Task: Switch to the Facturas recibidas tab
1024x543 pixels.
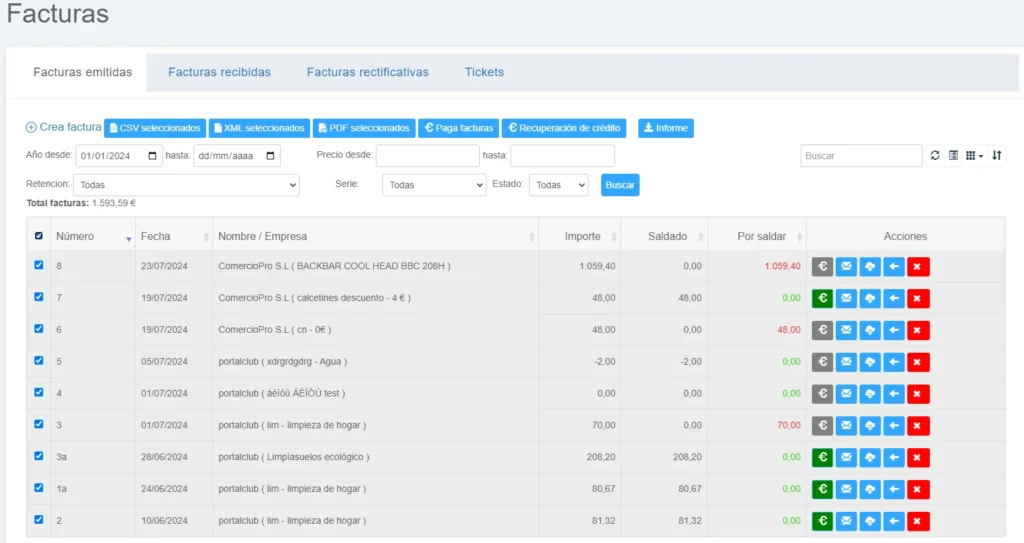Action: (219, 72)
